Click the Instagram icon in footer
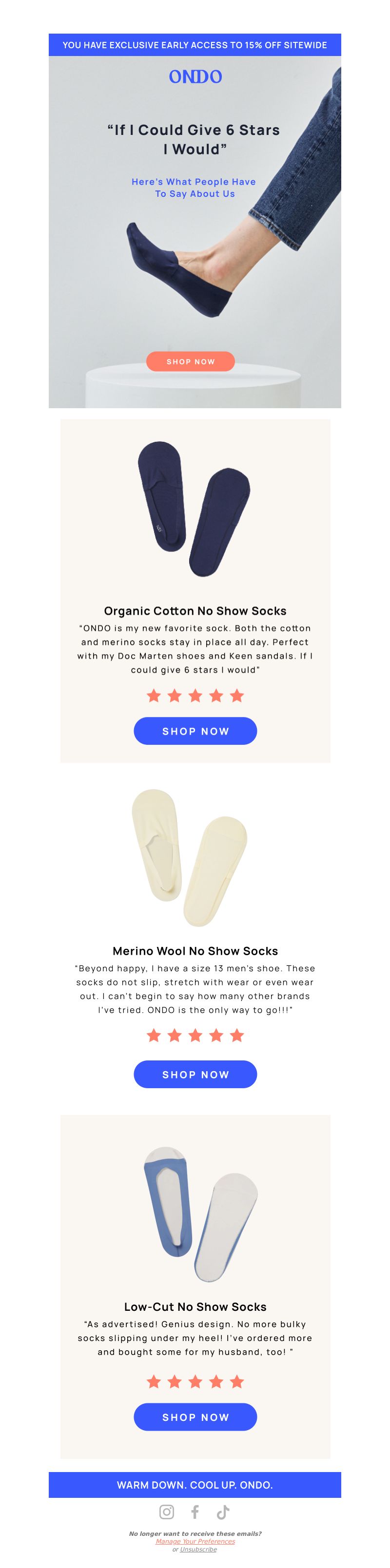This screenshot has height=1568, width=390. click(x=166, y=1511)
